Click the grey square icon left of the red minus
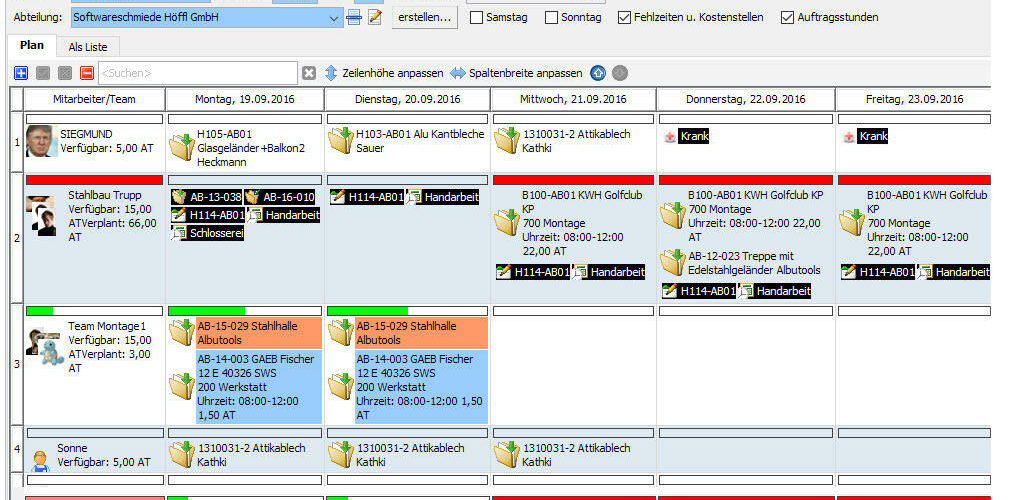 (65, 73)
